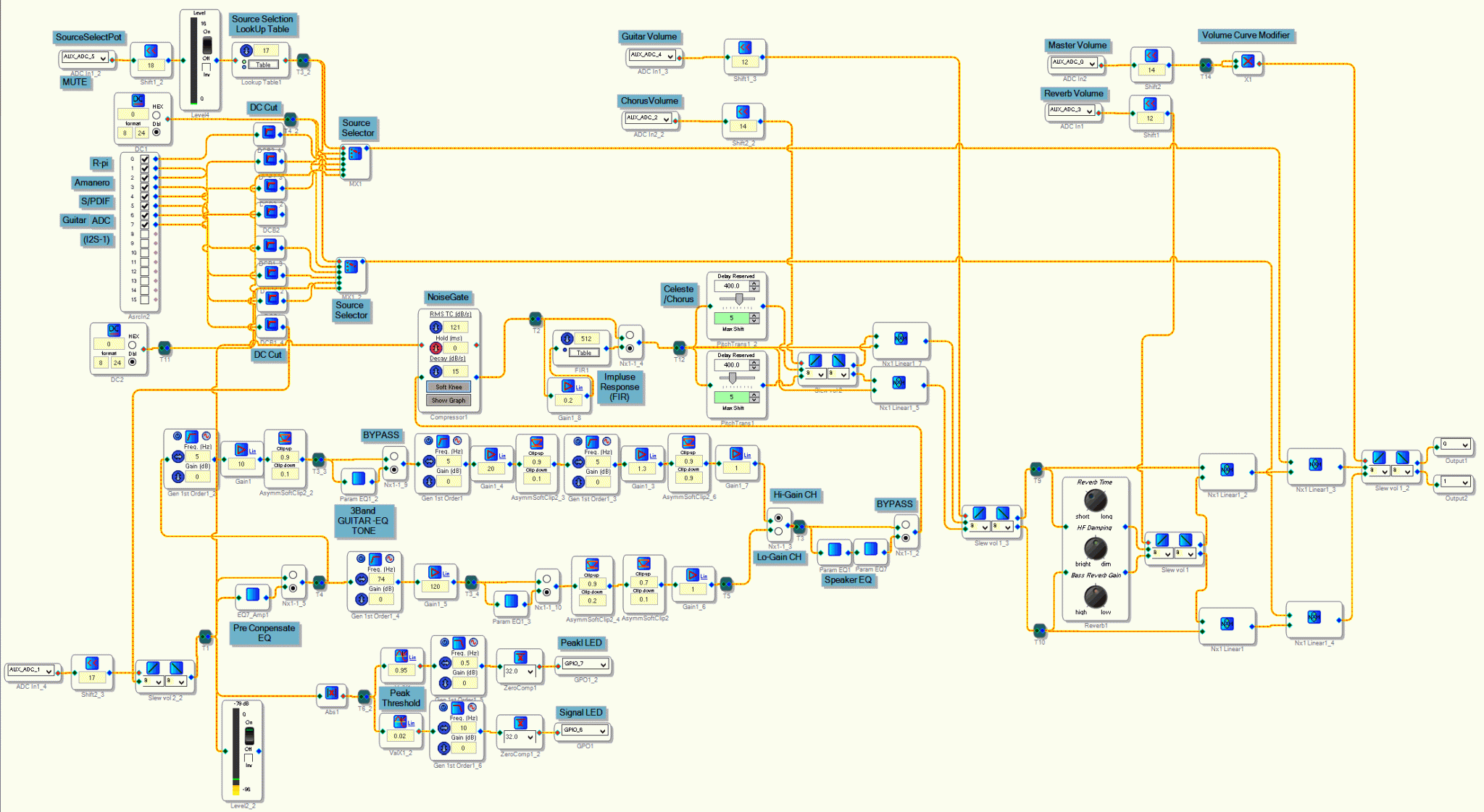
Task: Select top radio button of Nx1-1_9 BYPASS switch
Action: [394, 457]
